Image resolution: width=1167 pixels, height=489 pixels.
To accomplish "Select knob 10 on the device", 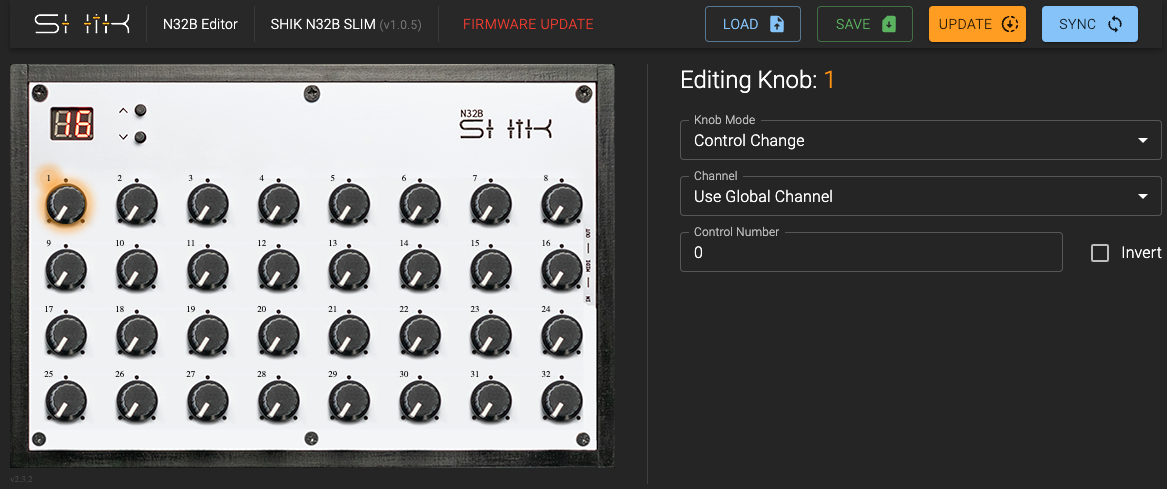I will coord(137,269).
